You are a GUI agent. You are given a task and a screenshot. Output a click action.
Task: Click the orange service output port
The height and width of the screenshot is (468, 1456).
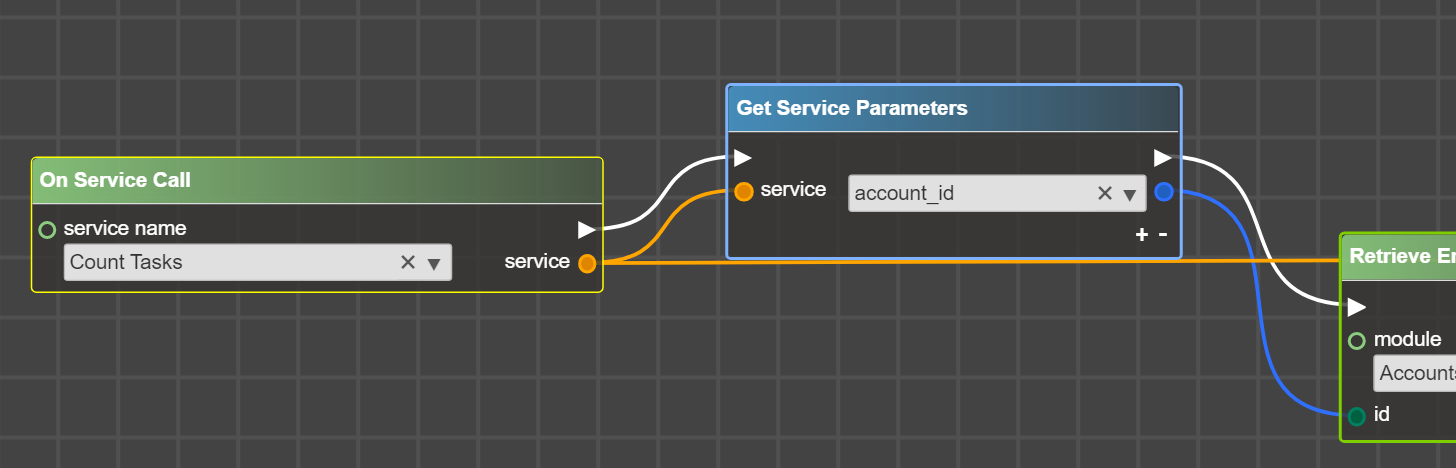pos(587,263)
